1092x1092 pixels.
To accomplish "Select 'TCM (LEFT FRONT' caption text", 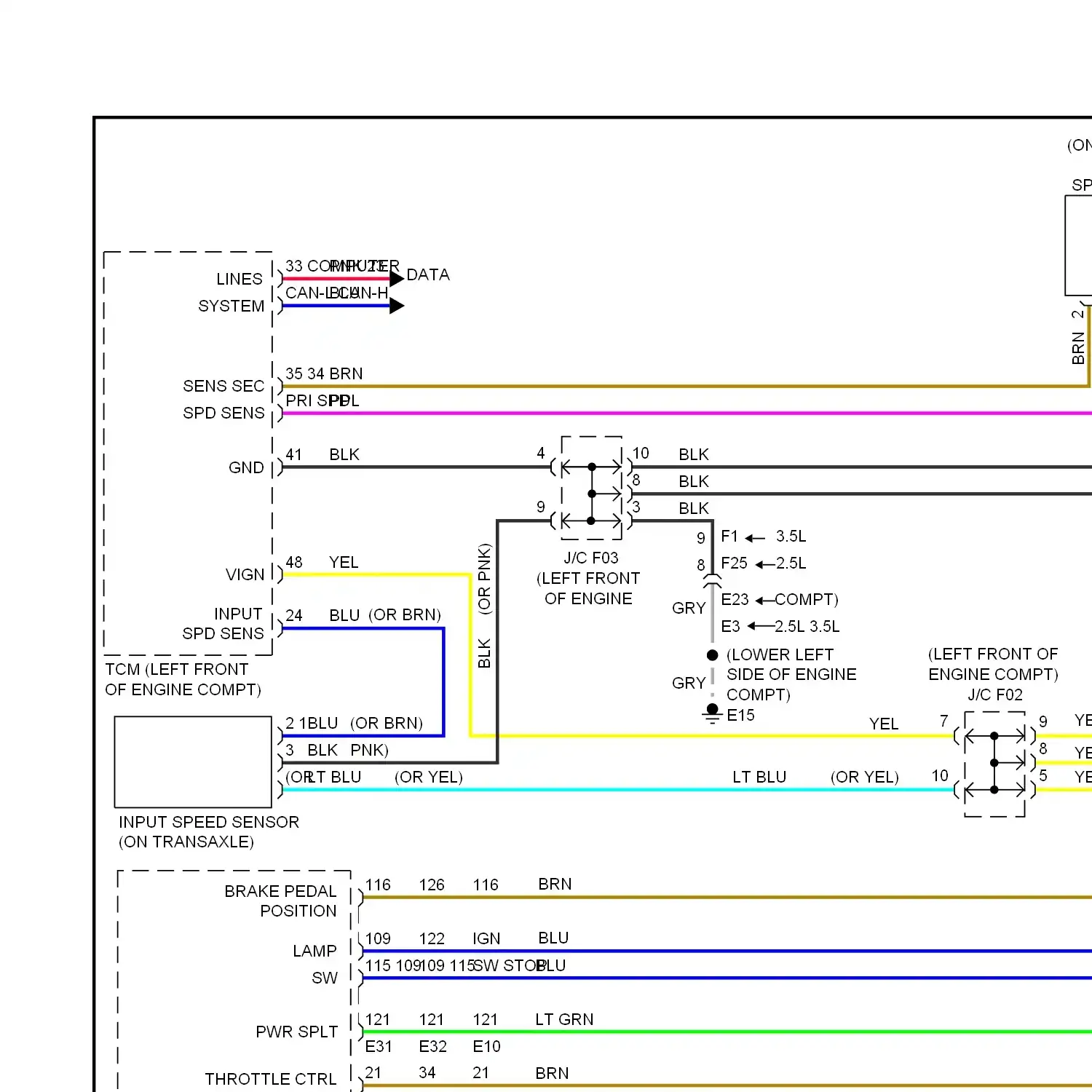I will (x=176, y=669).
